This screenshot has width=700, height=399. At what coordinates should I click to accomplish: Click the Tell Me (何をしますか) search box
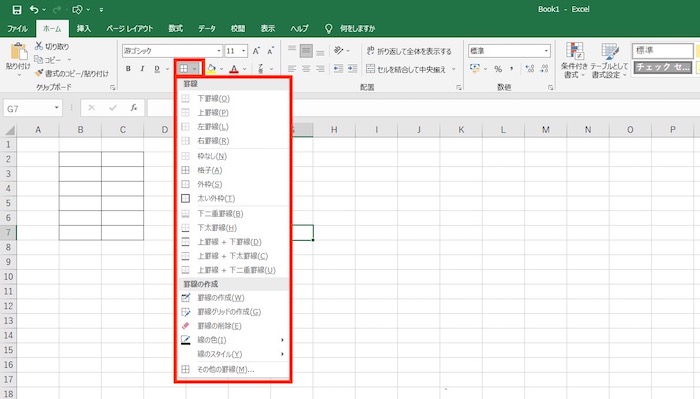[x=357, y=29]
